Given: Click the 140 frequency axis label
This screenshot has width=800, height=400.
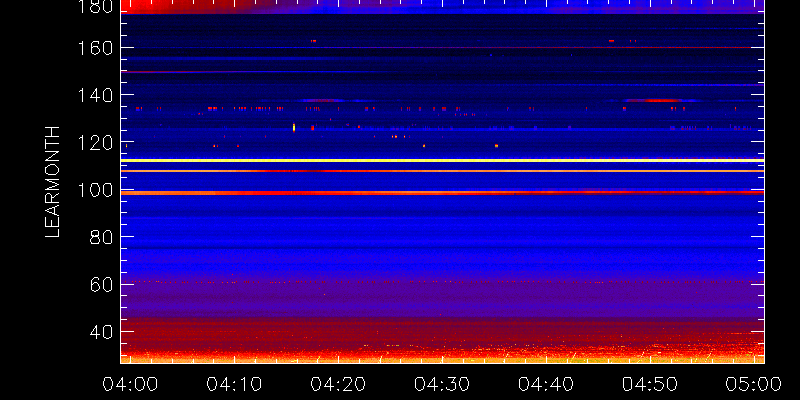Looking at the screenshot, I should [x=97, y=95].
